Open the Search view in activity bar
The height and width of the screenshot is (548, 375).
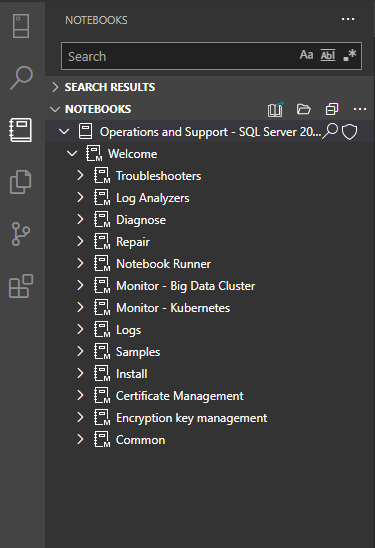[21, 78]
